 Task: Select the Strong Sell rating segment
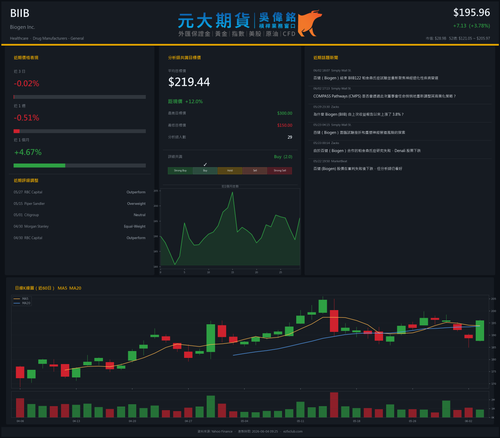point(280,171)
